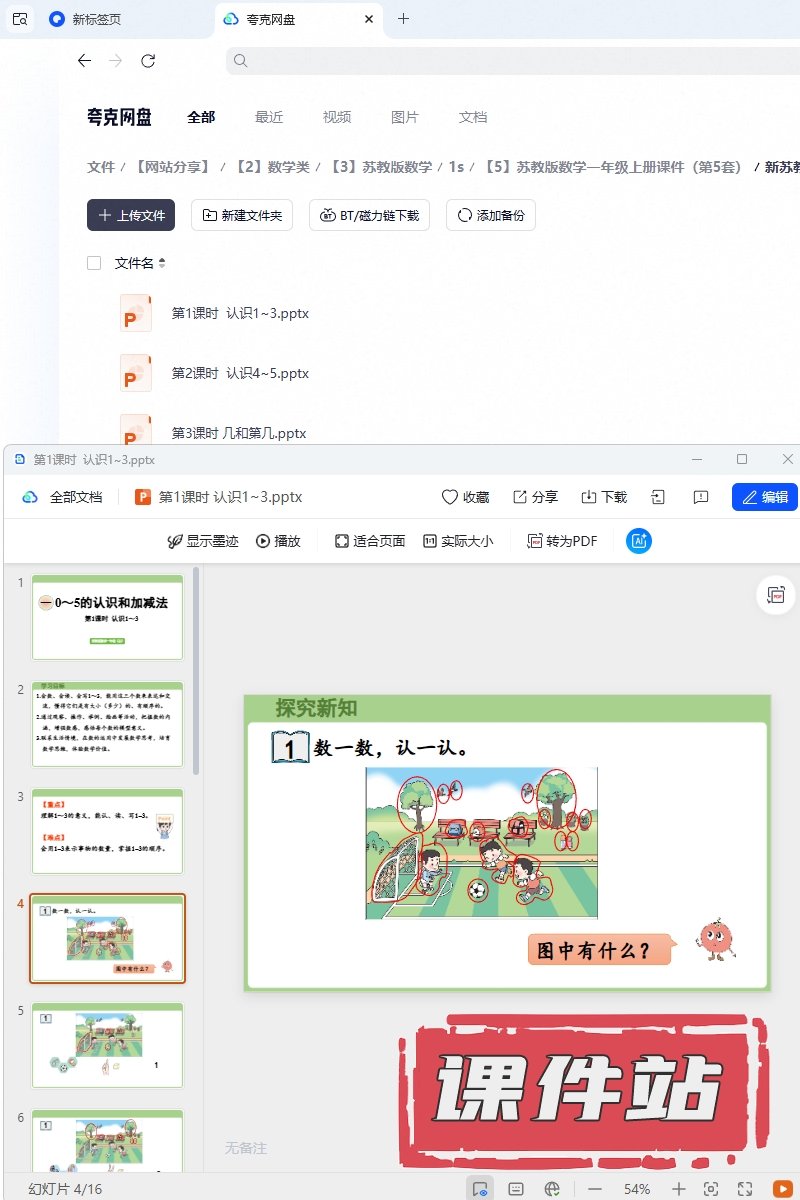Image resolution: width=800 pixels, height=1200 pixels.
Task: Click the notes panel icon in status bar
Action: click(516, 1189)
